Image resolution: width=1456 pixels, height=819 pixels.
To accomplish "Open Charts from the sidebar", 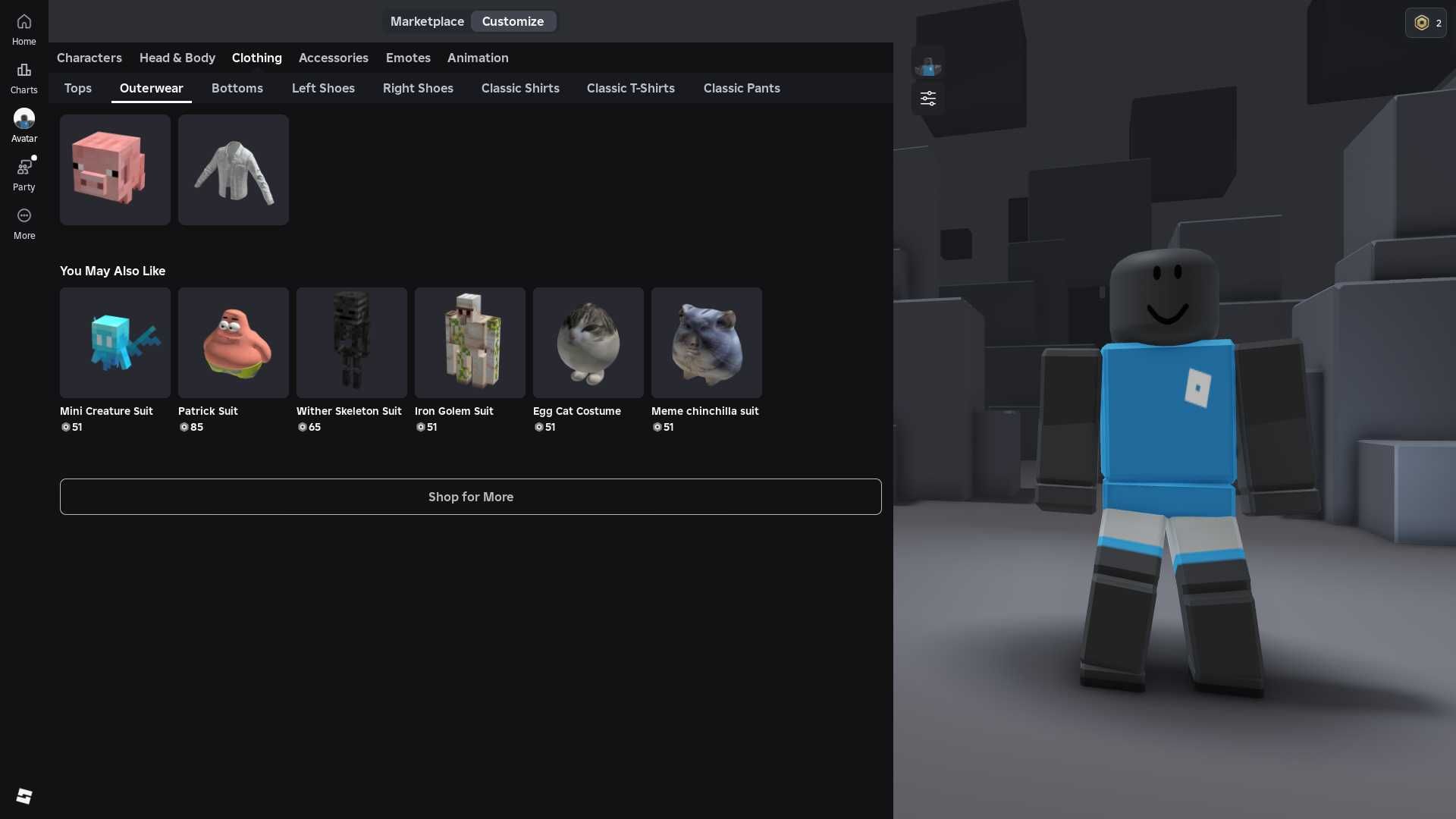I will [24, 78].
